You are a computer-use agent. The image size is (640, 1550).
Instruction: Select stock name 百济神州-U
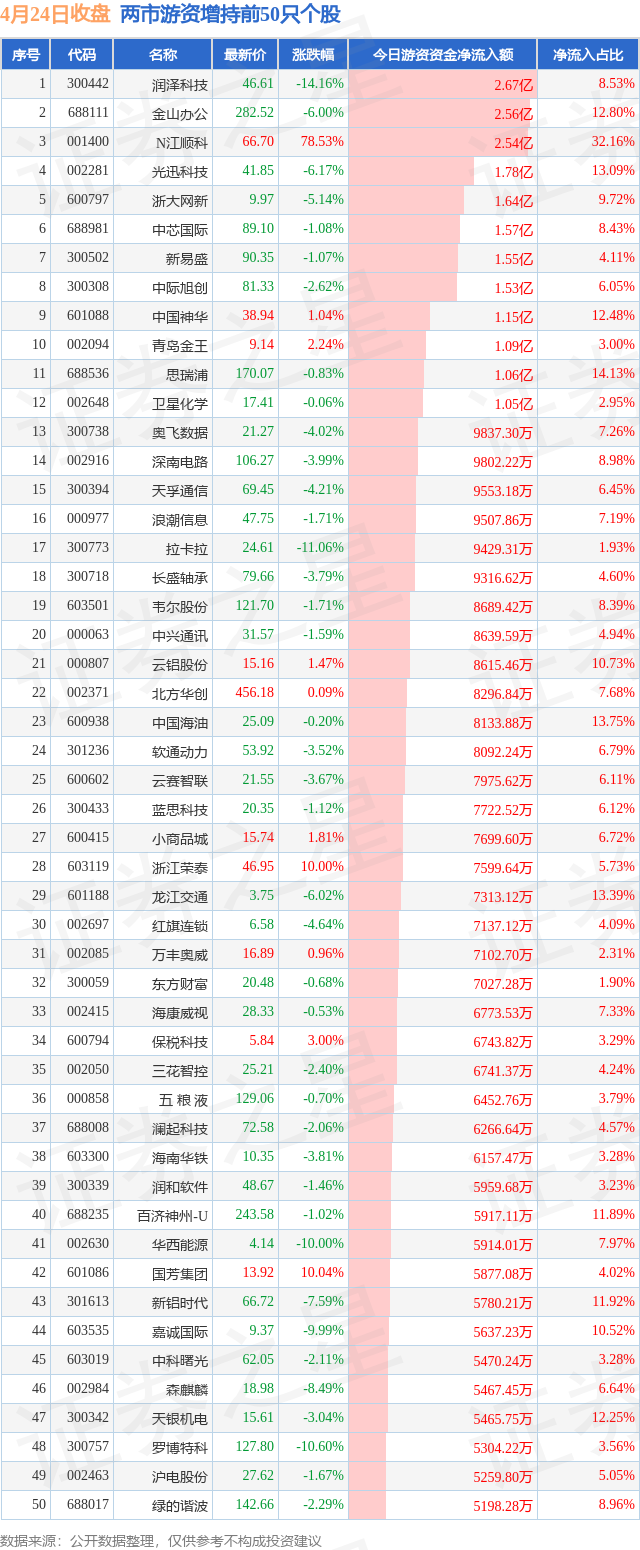click(x=173, y=1215)
